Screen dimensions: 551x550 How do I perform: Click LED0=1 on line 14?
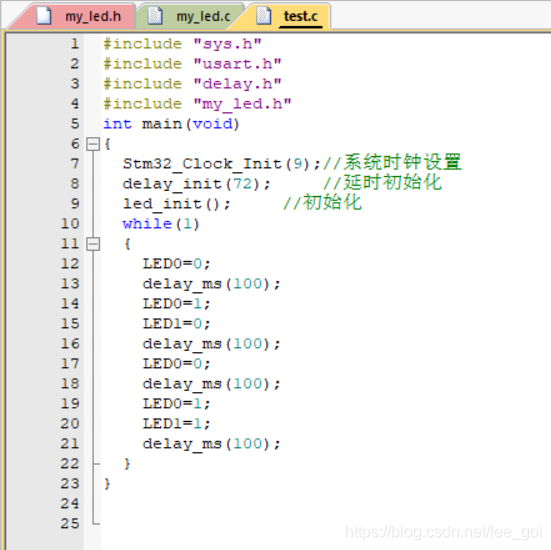click(176, 304)
